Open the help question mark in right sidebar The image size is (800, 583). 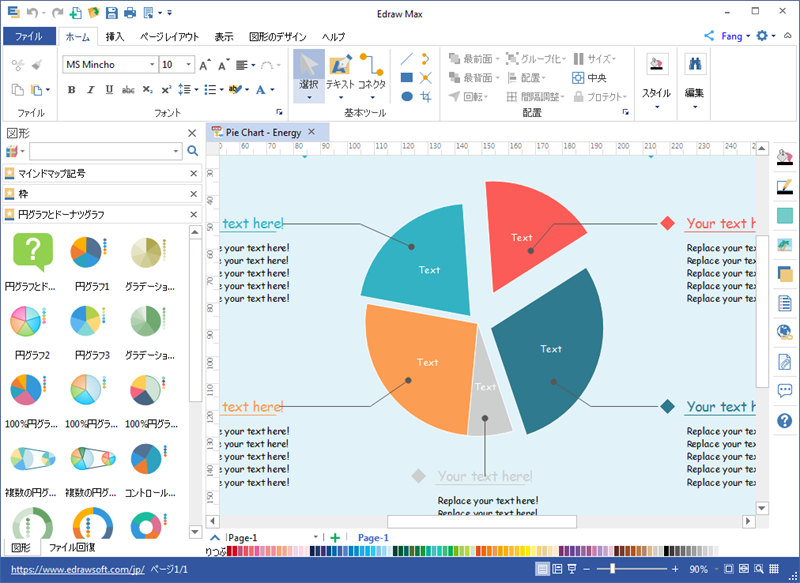784,421
